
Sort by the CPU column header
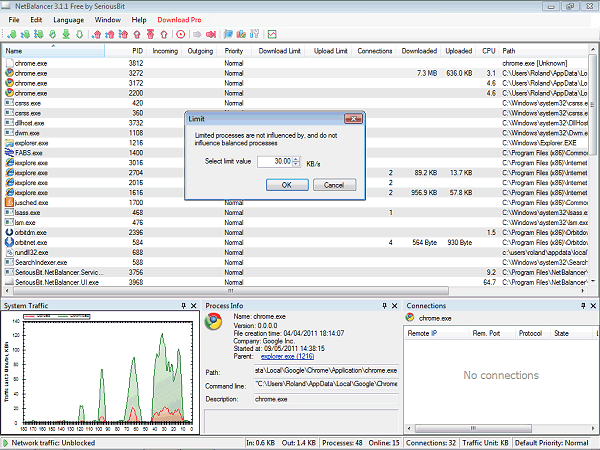coord(488,51)
